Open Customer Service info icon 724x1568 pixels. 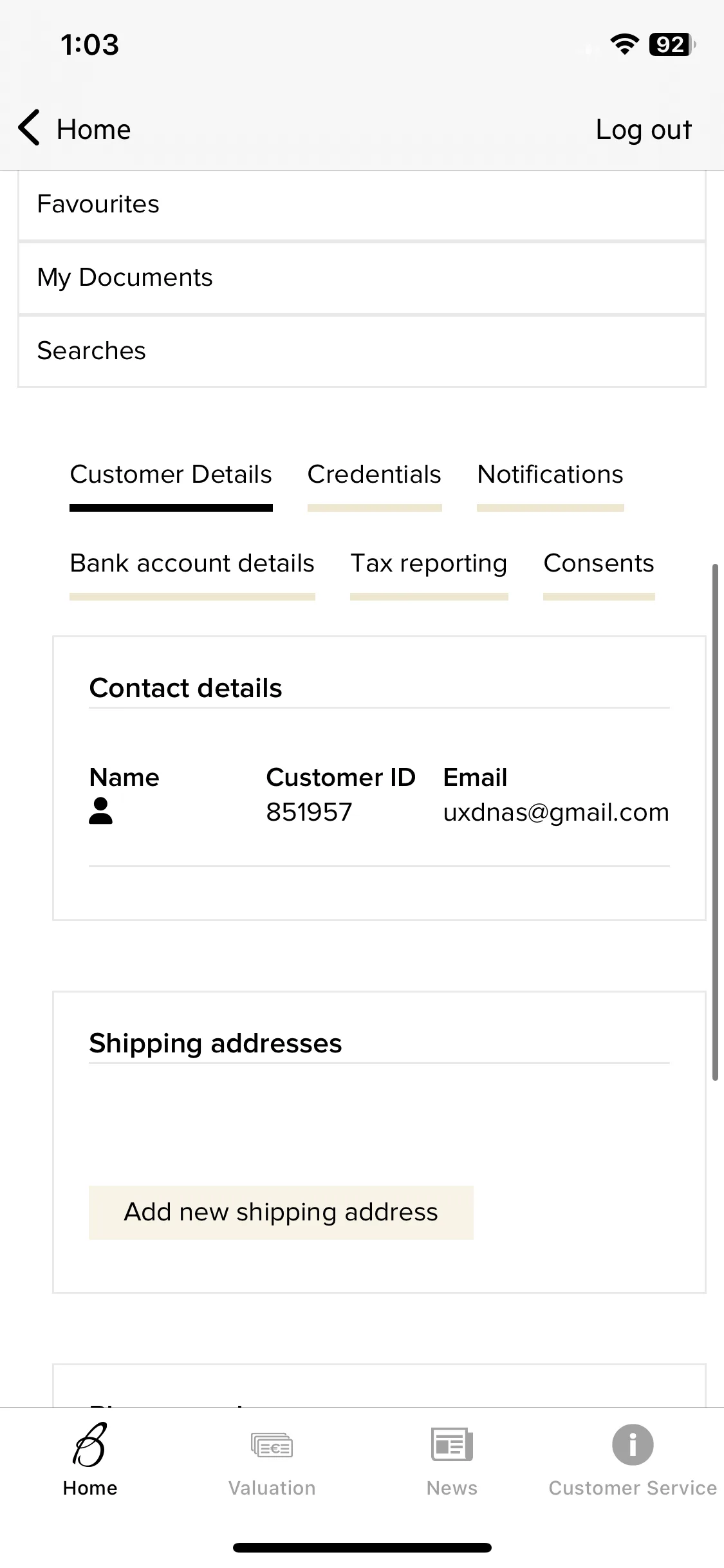tap(633, 1444)
